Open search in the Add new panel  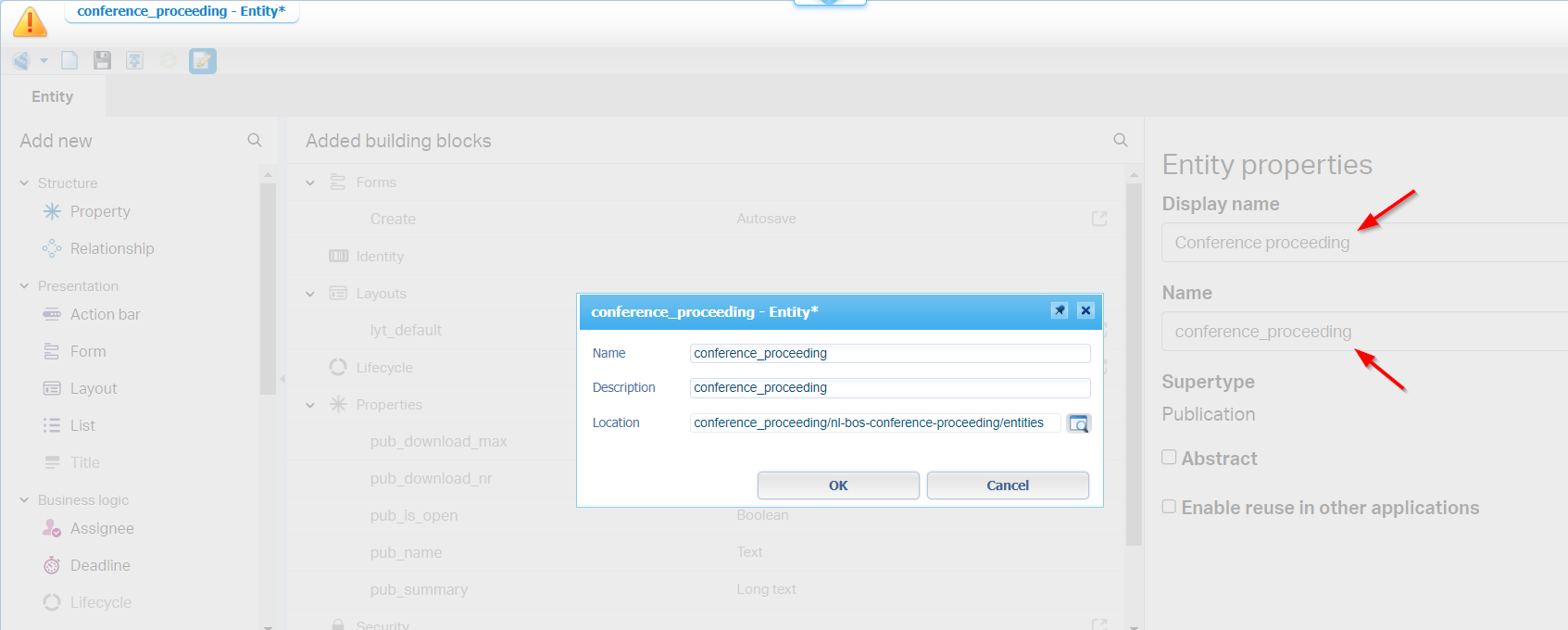(x=255, y=140)
